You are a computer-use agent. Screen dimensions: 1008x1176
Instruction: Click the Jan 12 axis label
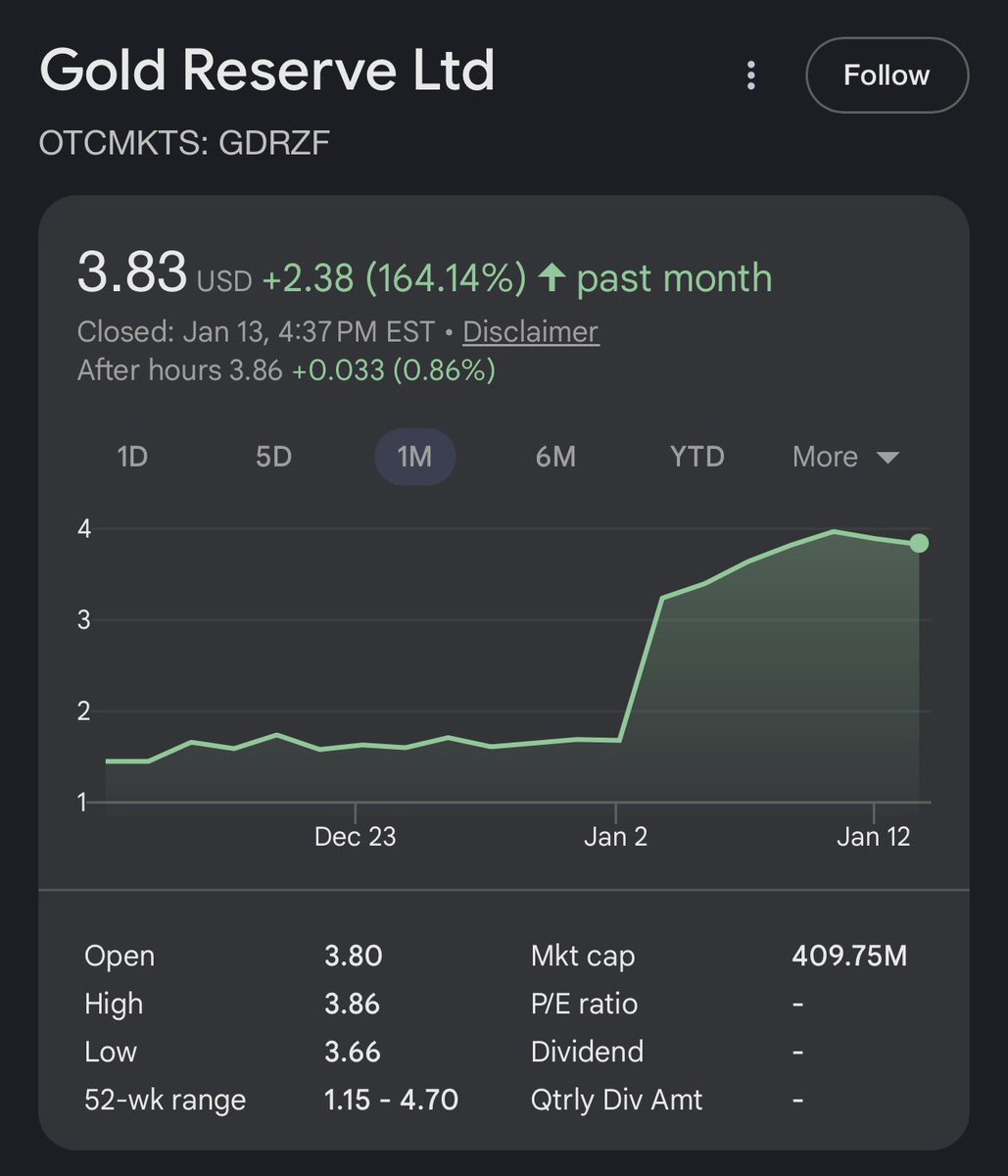pyautogui.click(x=874, y=837)
